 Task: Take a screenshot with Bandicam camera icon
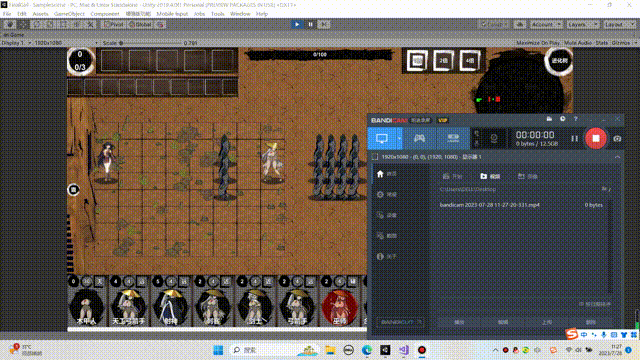[617, 139]
